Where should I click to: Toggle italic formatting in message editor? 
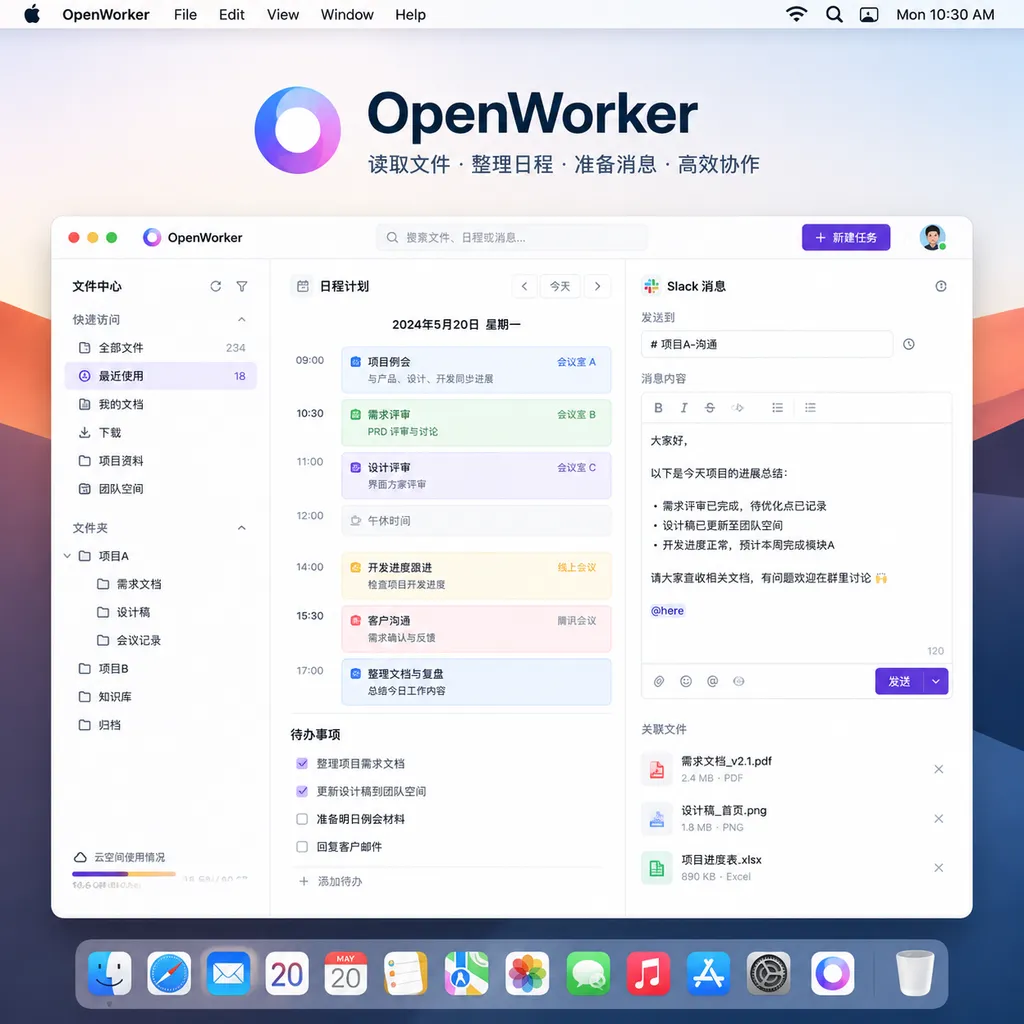click(x=684, y=408)
